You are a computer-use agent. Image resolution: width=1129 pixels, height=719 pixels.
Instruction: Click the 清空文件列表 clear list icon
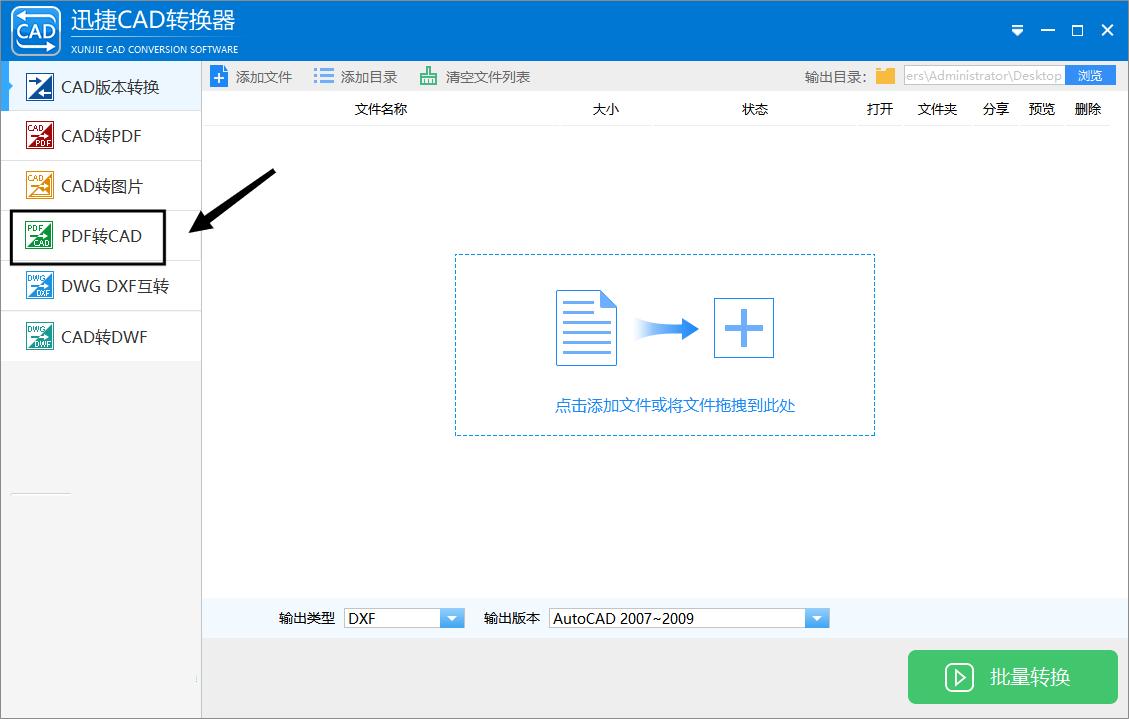[x=427, y=74]
